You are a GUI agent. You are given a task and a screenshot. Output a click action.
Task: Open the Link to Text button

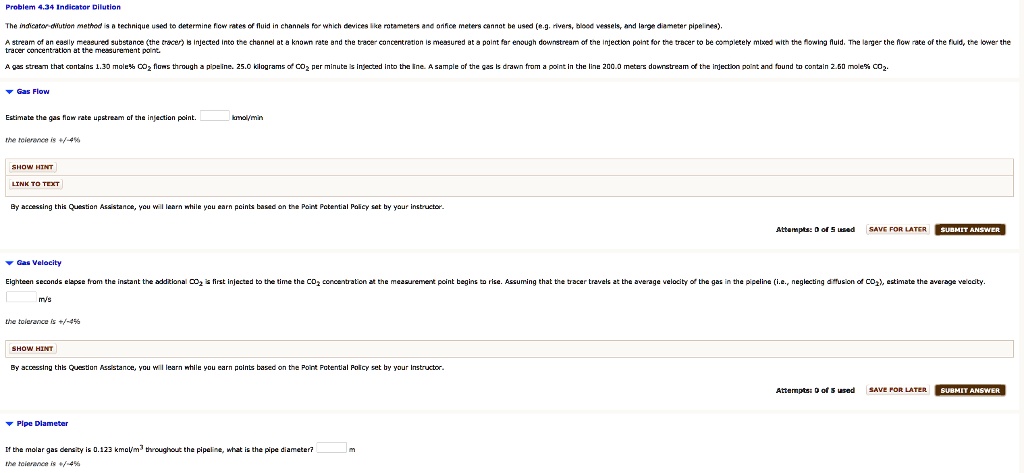(x=36, y=184)
